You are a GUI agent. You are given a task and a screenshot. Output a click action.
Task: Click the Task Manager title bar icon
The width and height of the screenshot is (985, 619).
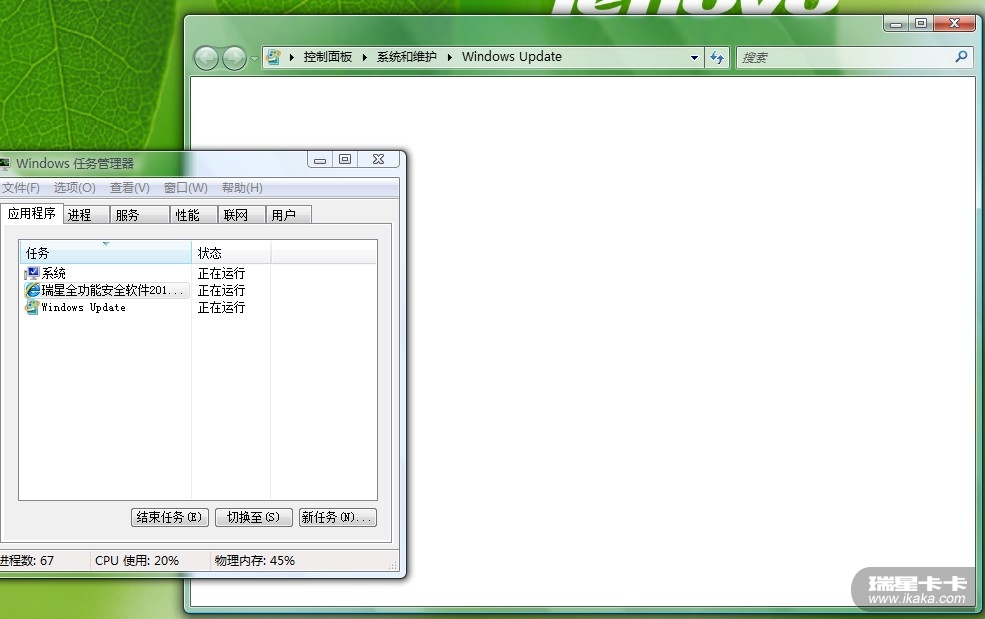pyautogui.click(x=4, y=164)
